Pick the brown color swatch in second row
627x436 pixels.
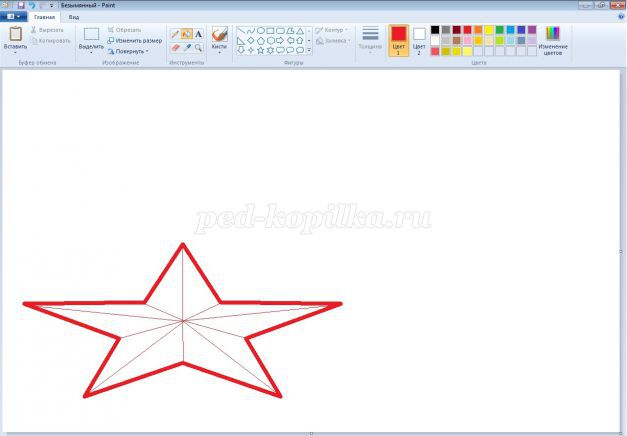[457, 40]
